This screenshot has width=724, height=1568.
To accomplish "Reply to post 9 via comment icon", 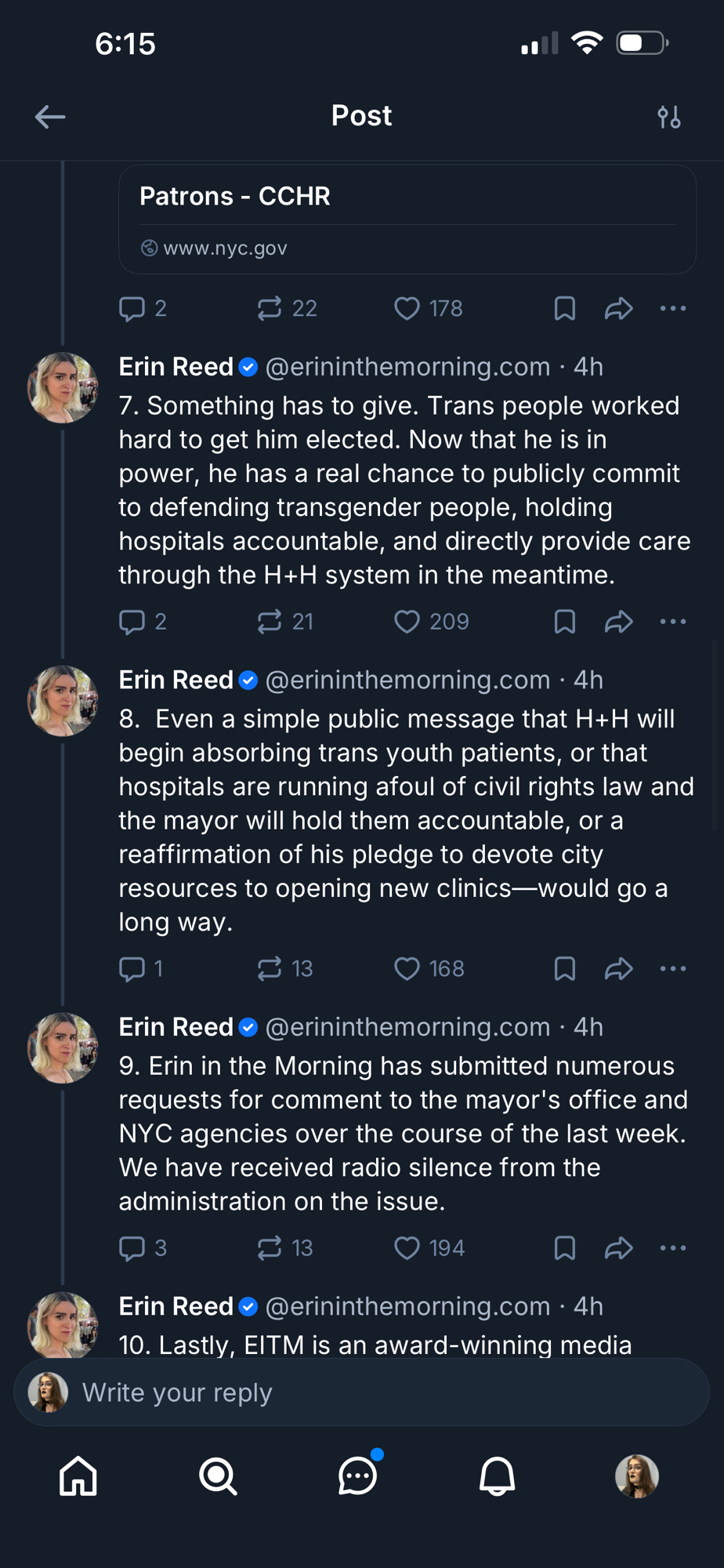I will [132, 1248].
